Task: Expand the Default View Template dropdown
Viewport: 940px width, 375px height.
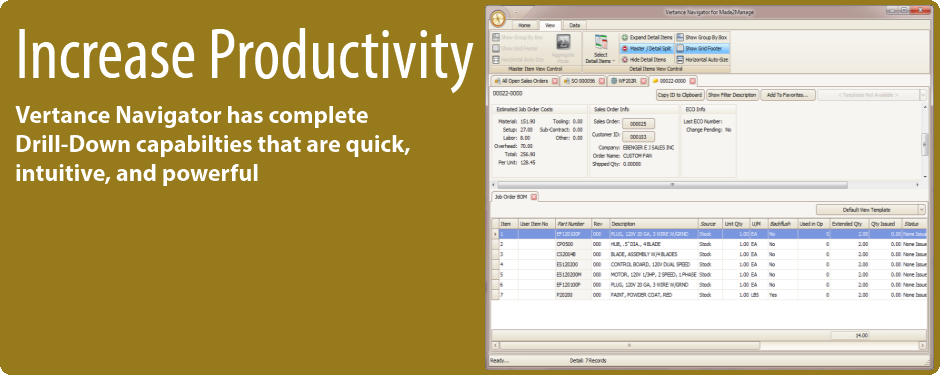Action: (922, 210)
